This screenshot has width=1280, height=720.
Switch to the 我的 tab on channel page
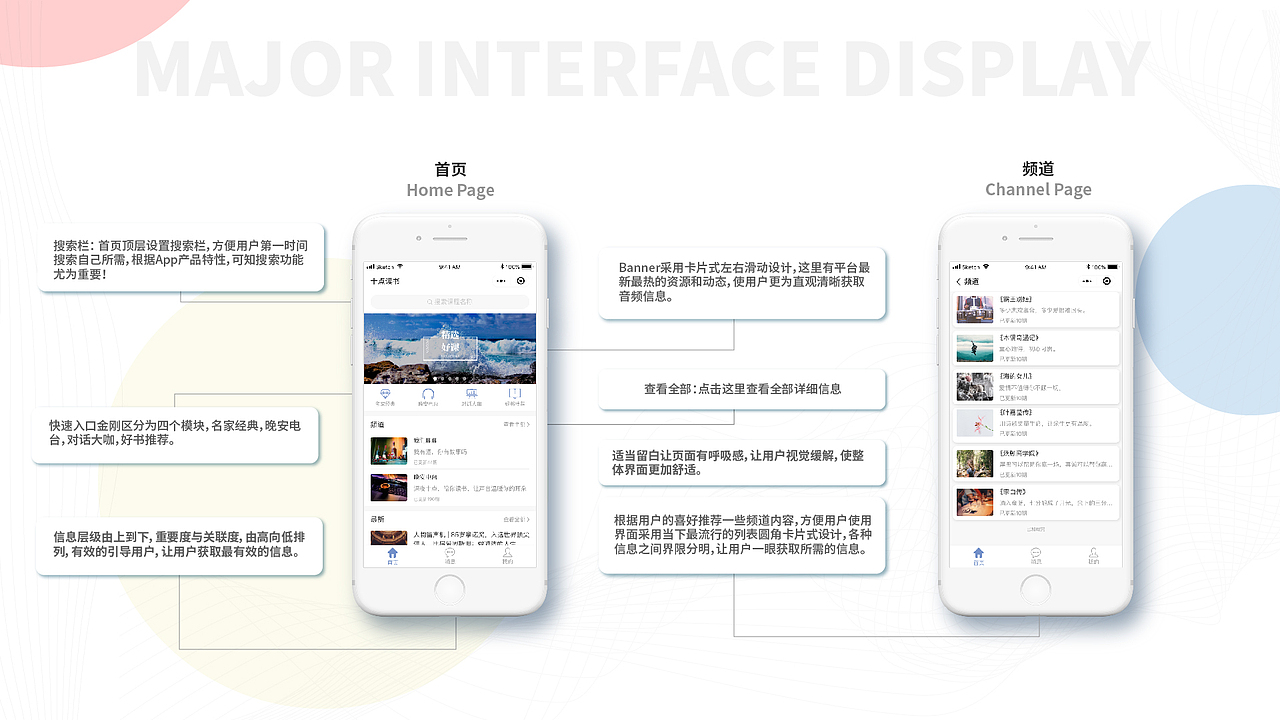click(1093, 553)
